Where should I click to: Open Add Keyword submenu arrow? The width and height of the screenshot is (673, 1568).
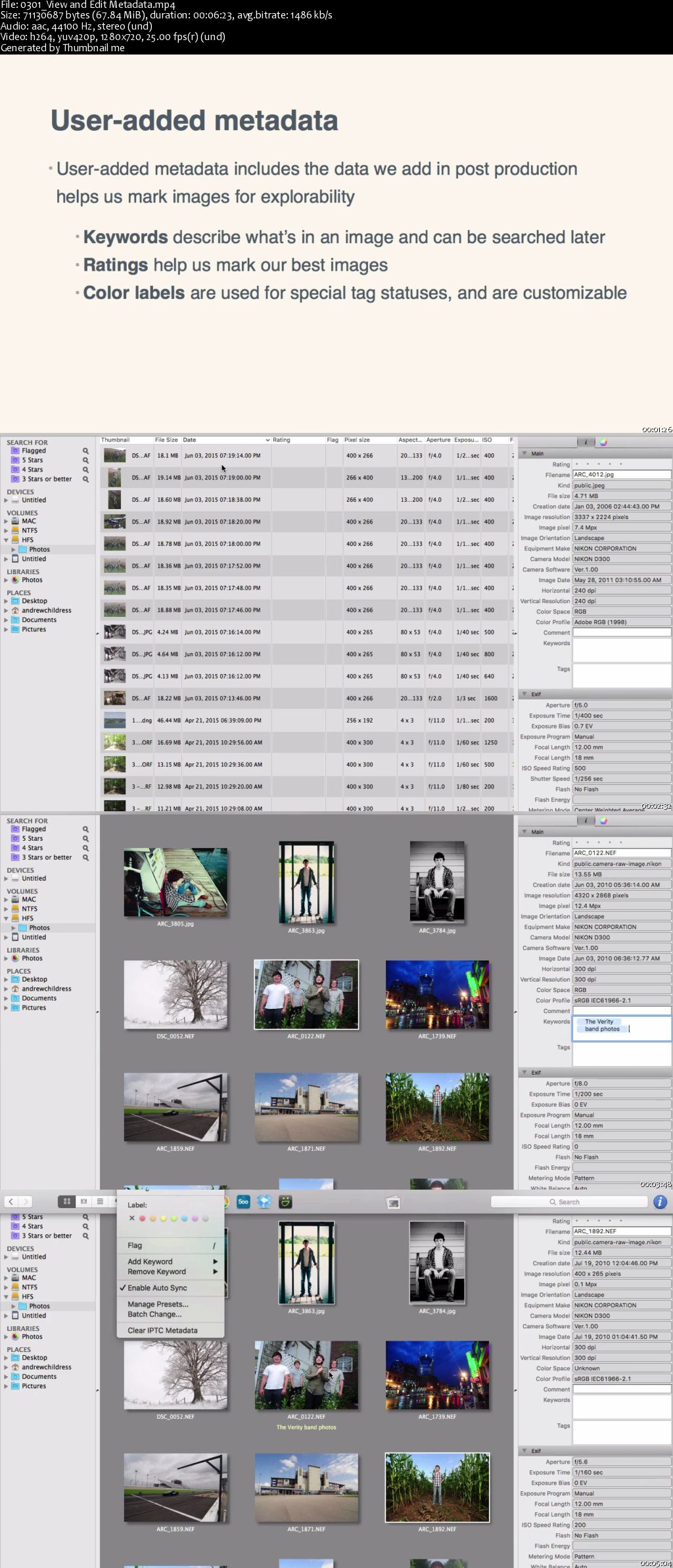(215, 1262)
